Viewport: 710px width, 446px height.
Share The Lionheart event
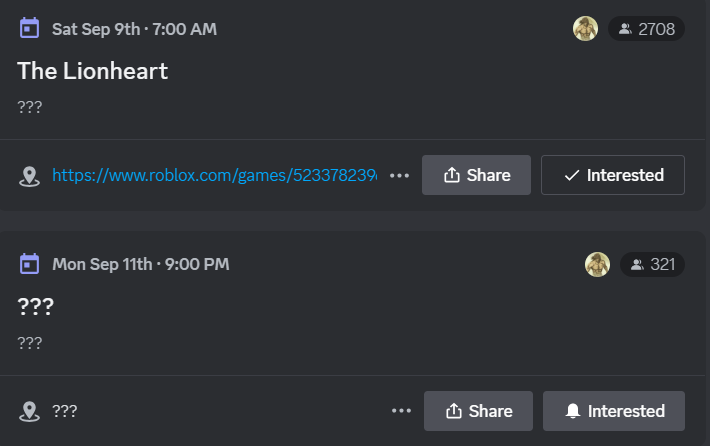(476, 175)
